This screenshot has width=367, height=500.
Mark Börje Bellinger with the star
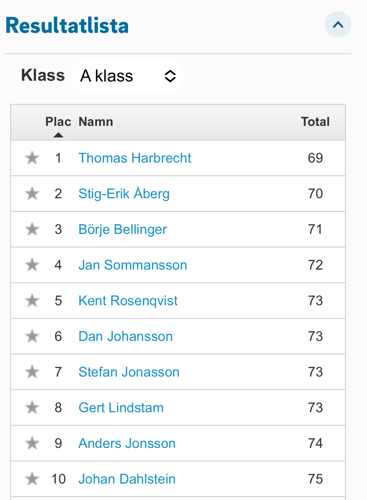(32, 229)
